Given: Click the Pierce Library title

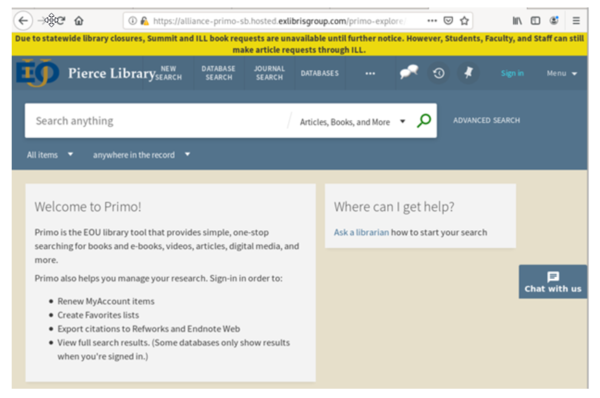Looking at the screenshot, I should [x=112, y=73].
